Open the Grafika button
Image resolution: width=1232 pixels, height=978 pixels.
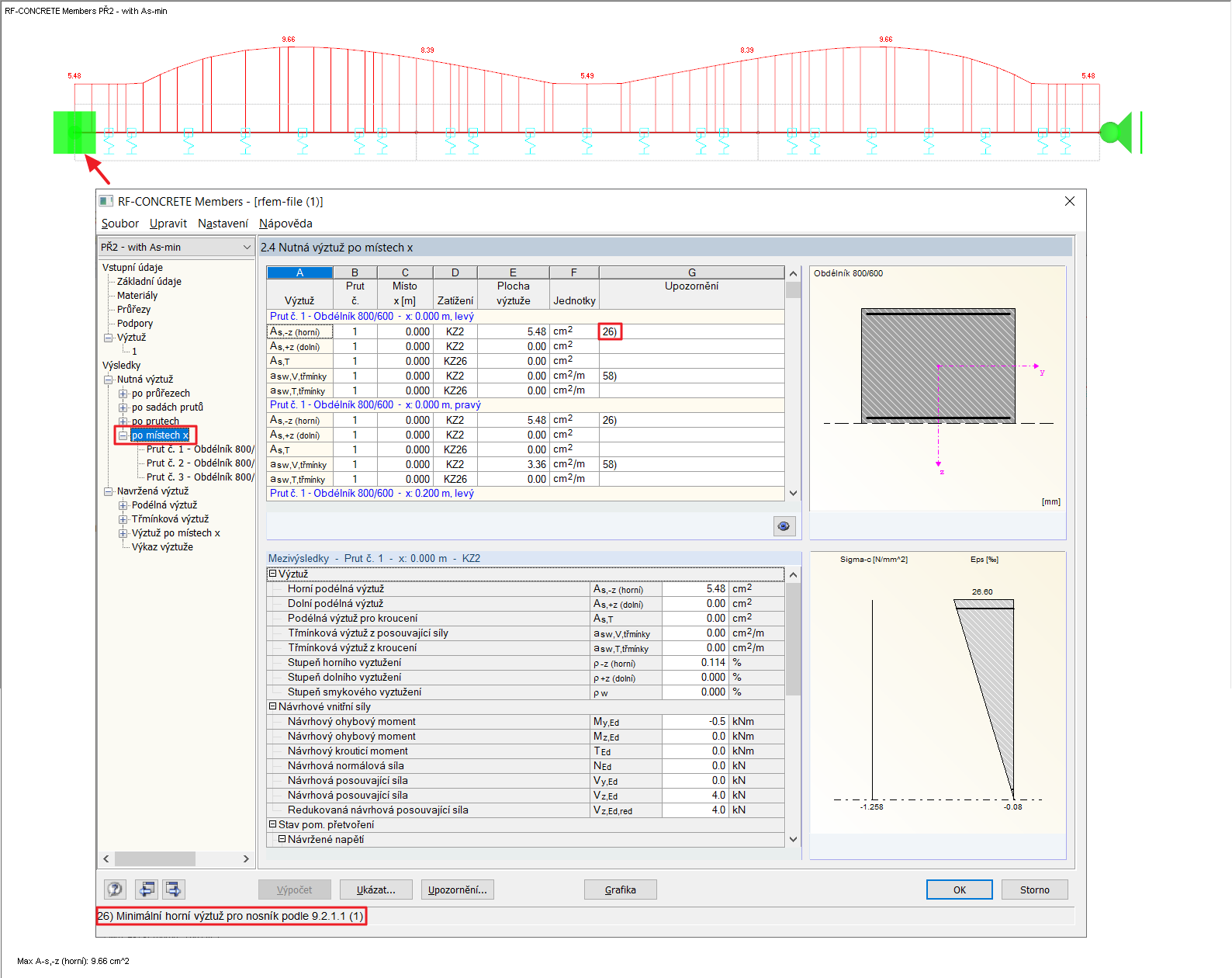621,890
